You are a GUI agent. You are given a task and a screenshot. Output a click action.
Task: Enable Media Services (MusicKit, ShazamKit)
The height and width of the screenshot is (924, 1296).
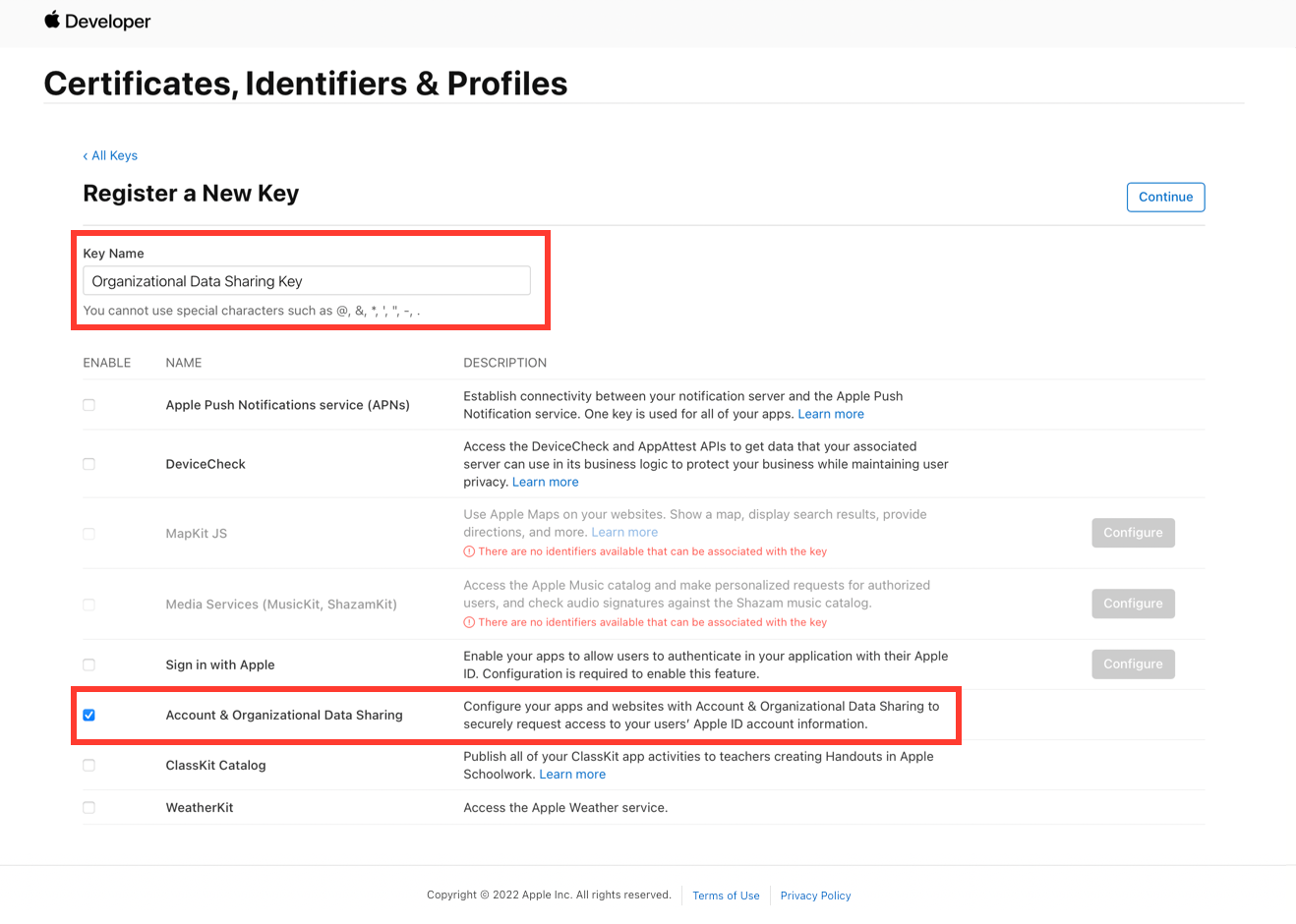[x=88, y=603]
